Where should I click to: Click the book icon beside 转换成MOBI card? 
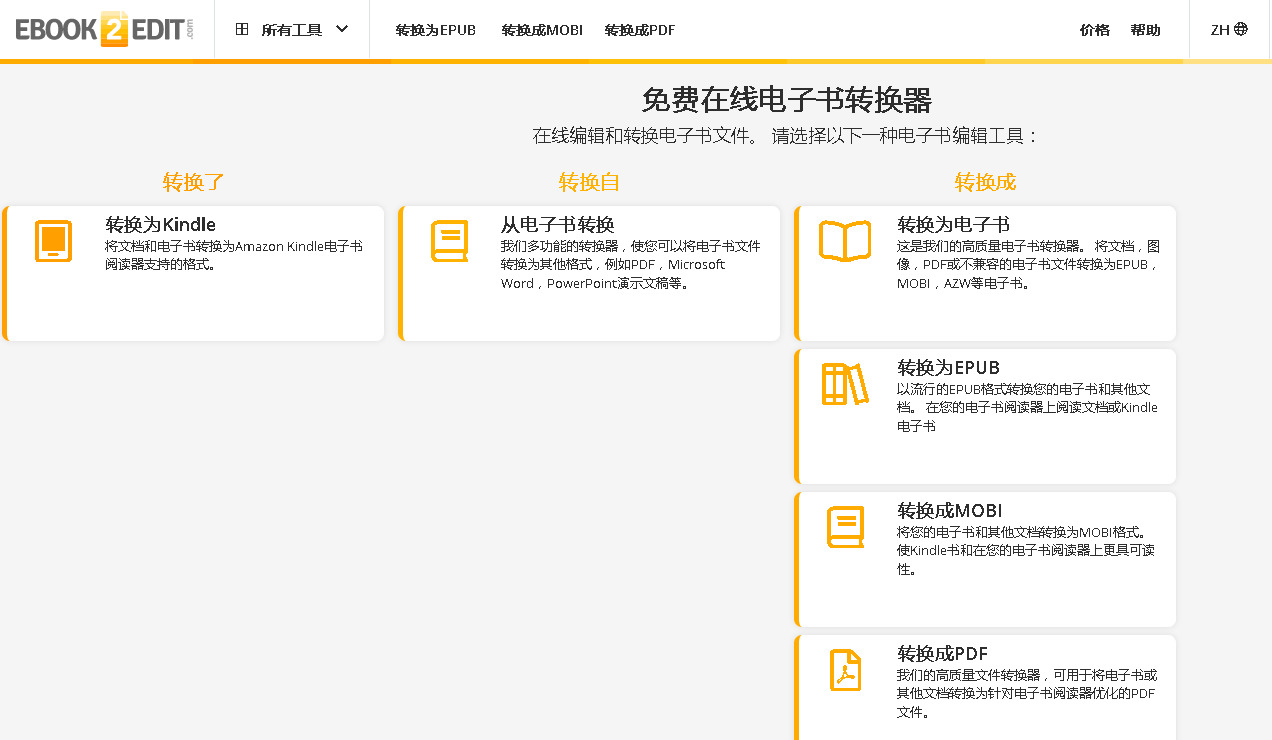(x=845, y=528)
